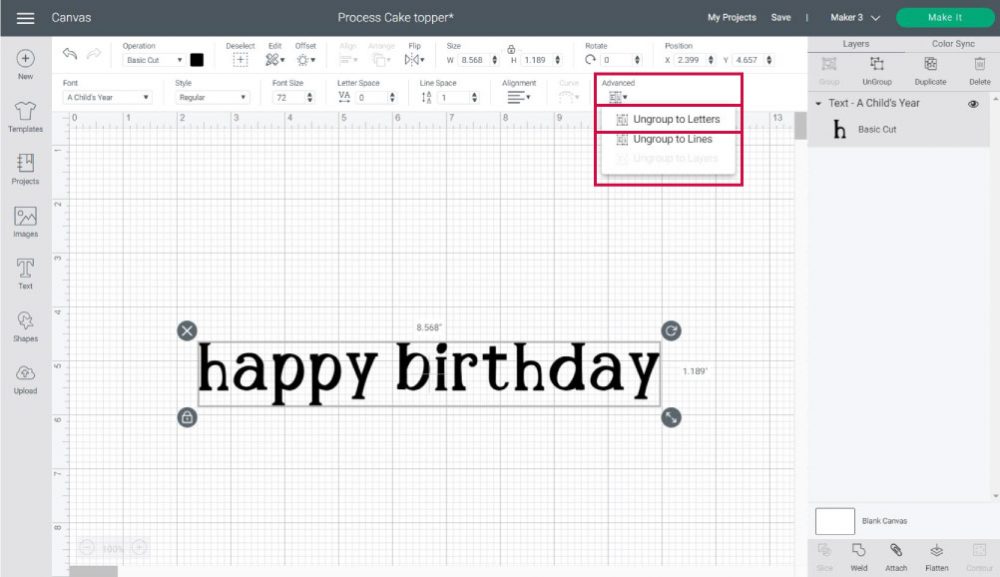
Task: Open the Style dropdown set to Regular
Action: tap(212, 98)
